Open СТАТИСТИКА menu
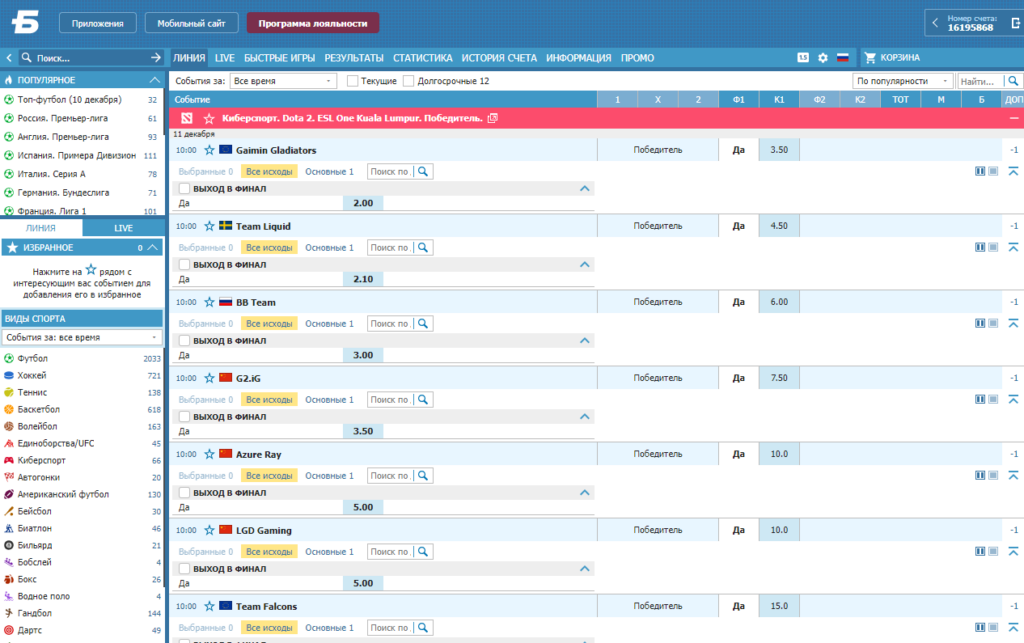This screenshot has width=1024, height=643. [423, 58]
